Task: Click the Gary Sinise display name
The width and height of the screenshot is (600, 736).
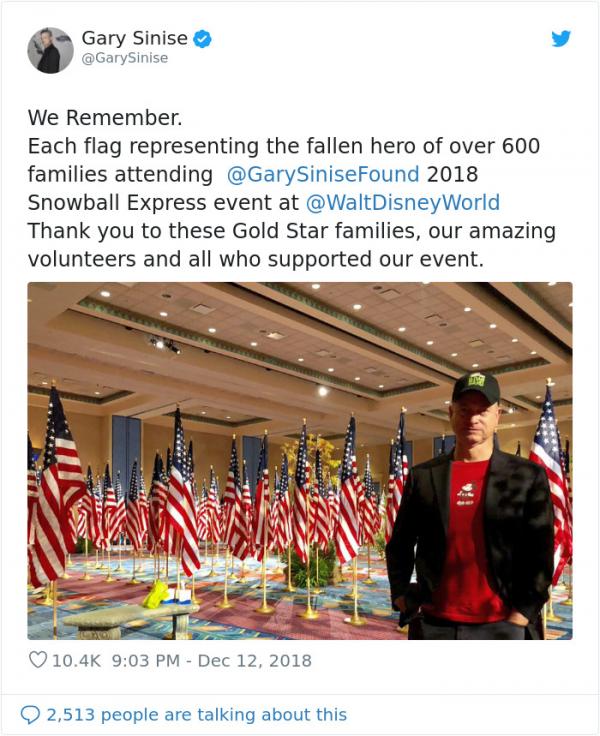Action: (x=134, y=38)
